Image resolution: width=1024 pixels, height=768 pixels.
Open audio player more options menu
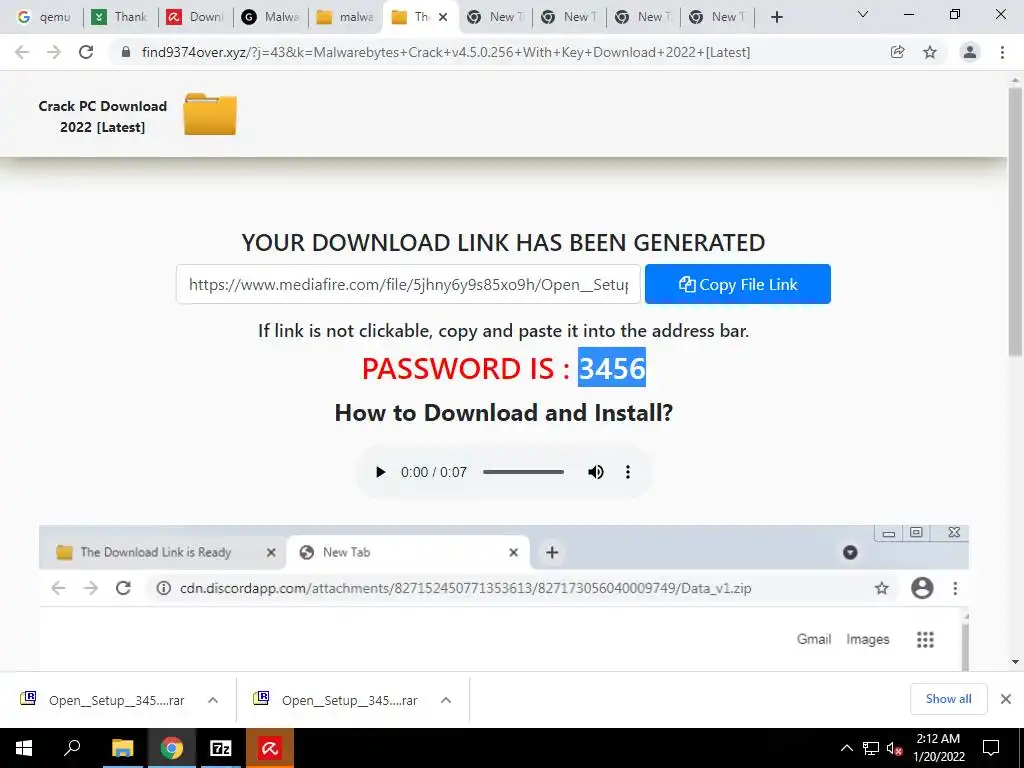tap(628, 472)
